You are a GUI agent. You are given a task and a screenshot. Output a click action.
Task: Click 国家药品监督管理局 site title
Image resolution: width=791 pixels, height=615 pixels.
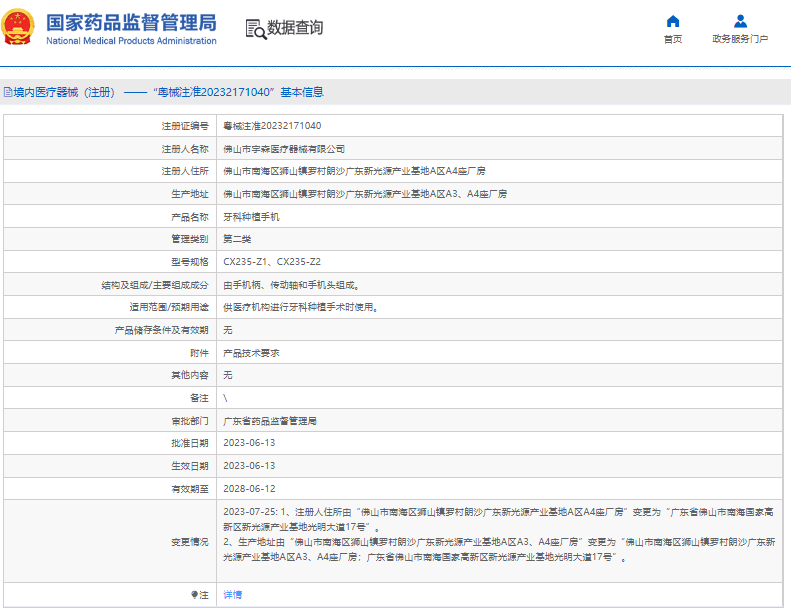(x=131, y=23)
